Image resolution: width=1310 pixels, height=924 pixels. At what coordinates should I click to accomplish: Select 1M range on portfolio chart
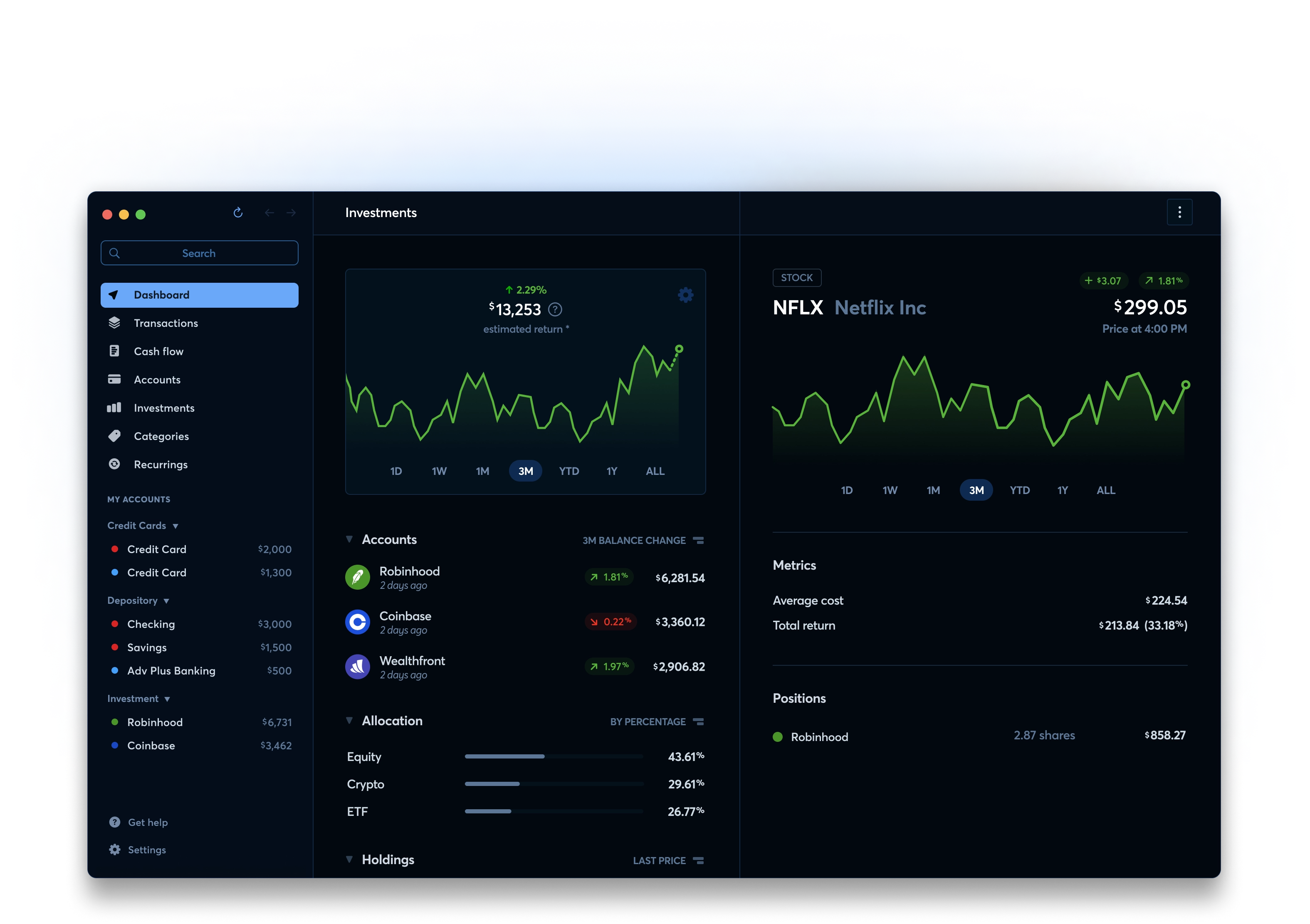(x=482, y=471)
